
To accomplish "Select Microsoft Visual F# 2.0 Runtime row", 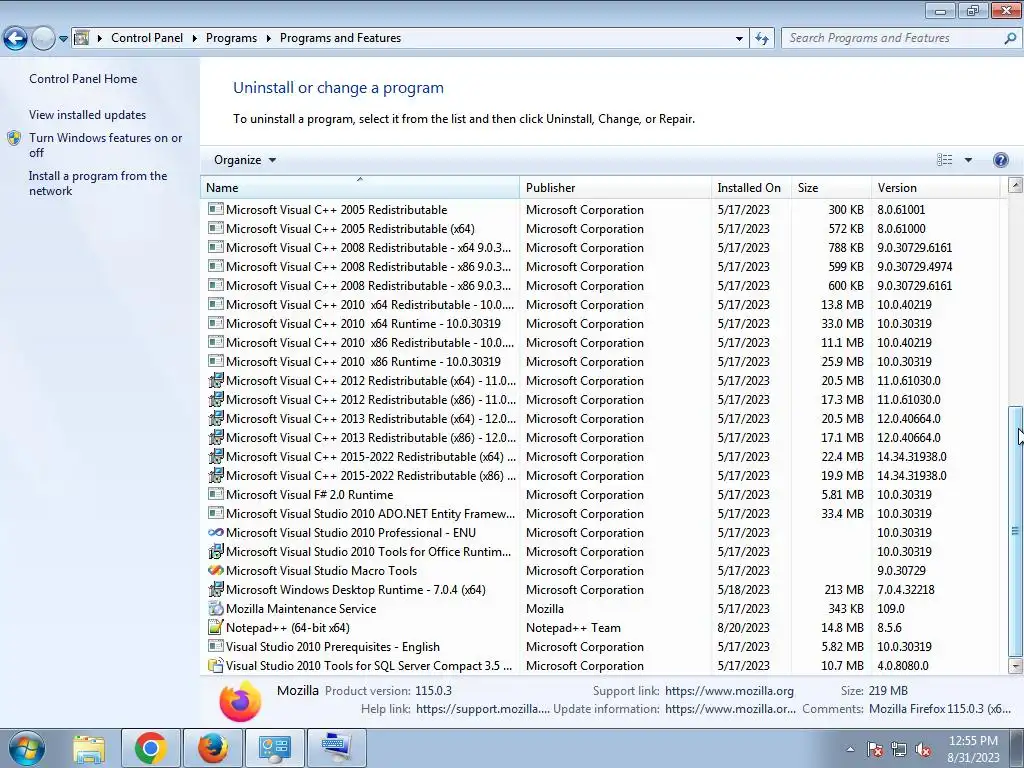I will 600,494.
